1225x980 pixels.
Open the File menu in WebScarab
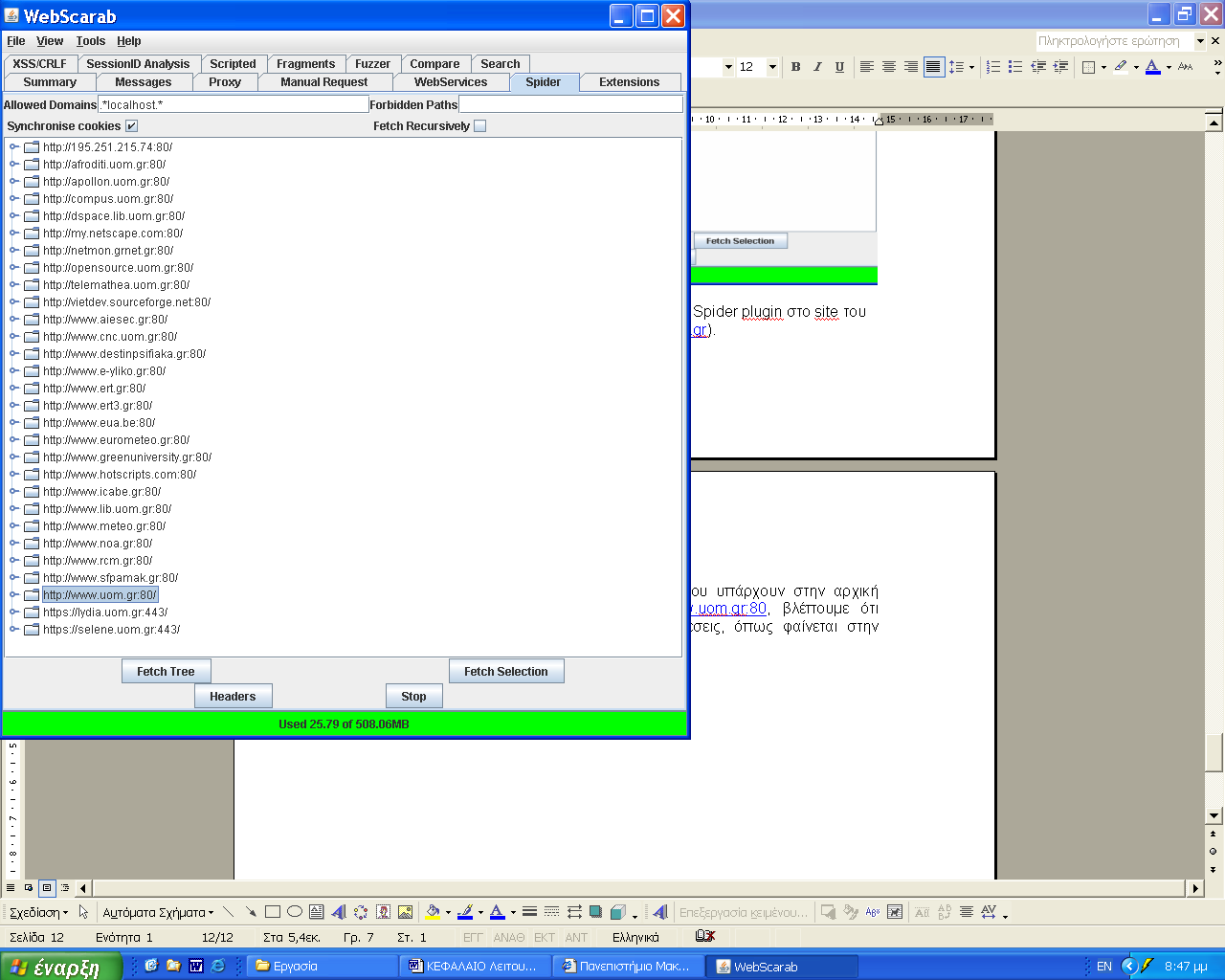coord(16,41)
